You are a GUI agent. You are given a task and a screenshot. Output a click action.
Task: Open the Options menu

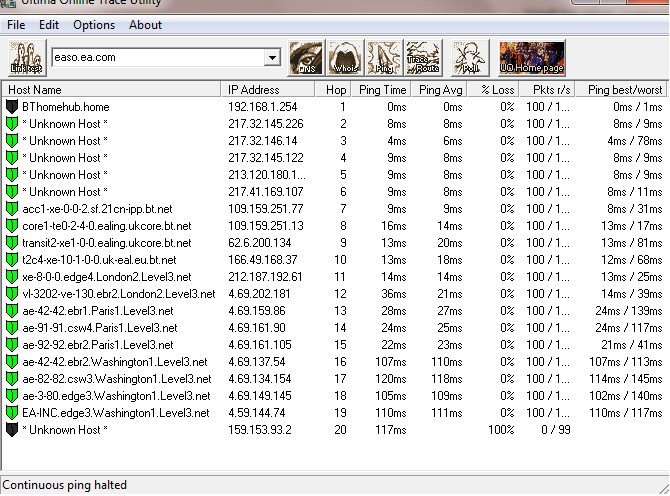tap(94, 25)
